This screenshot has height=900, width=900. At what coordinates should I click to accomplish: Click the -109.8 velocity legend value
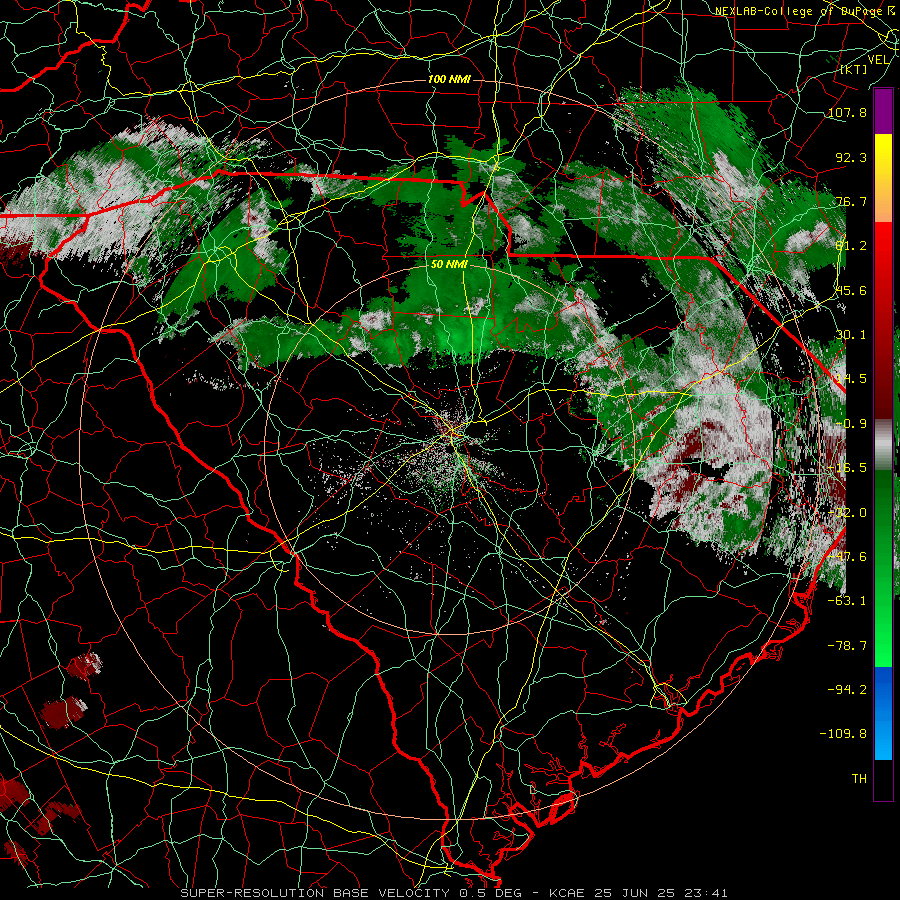(x=843, y=734)
